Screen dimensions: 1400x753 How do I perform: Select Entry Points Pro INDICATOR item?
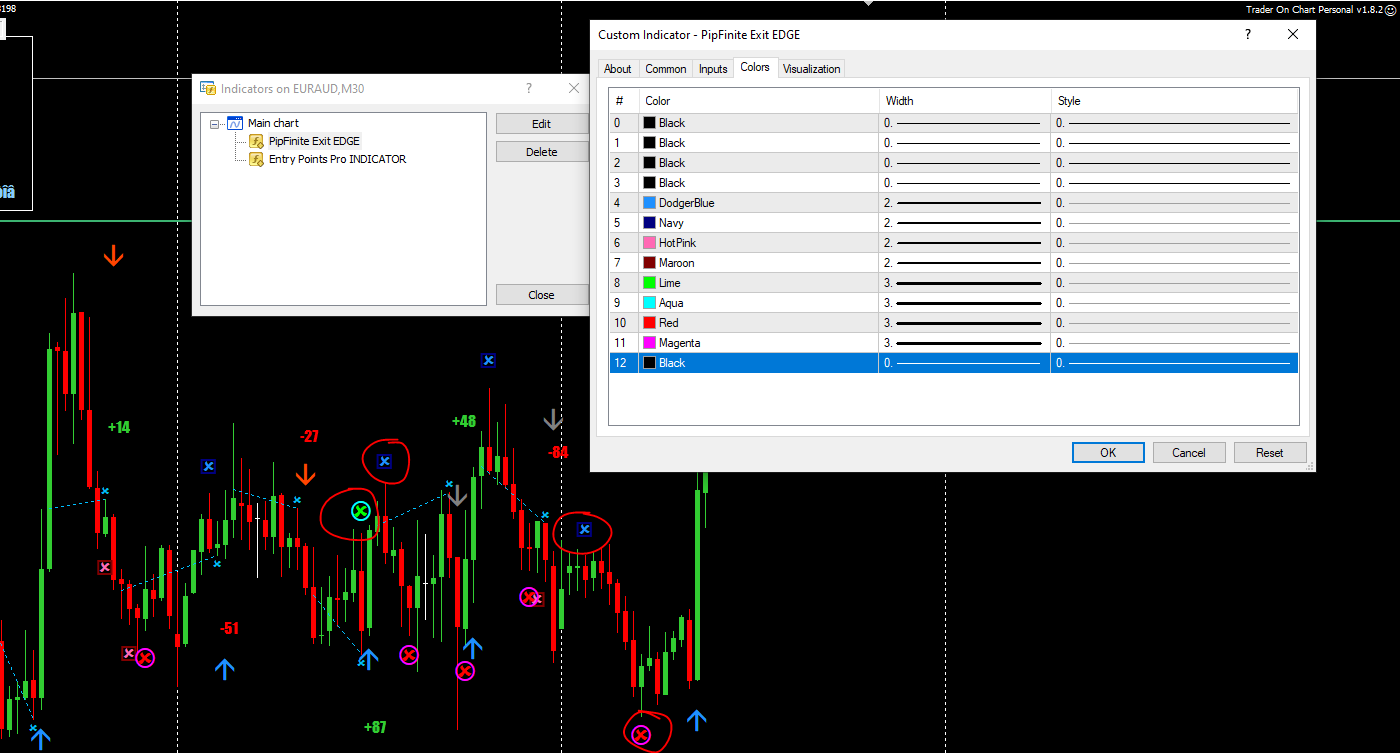pos(337,159)
